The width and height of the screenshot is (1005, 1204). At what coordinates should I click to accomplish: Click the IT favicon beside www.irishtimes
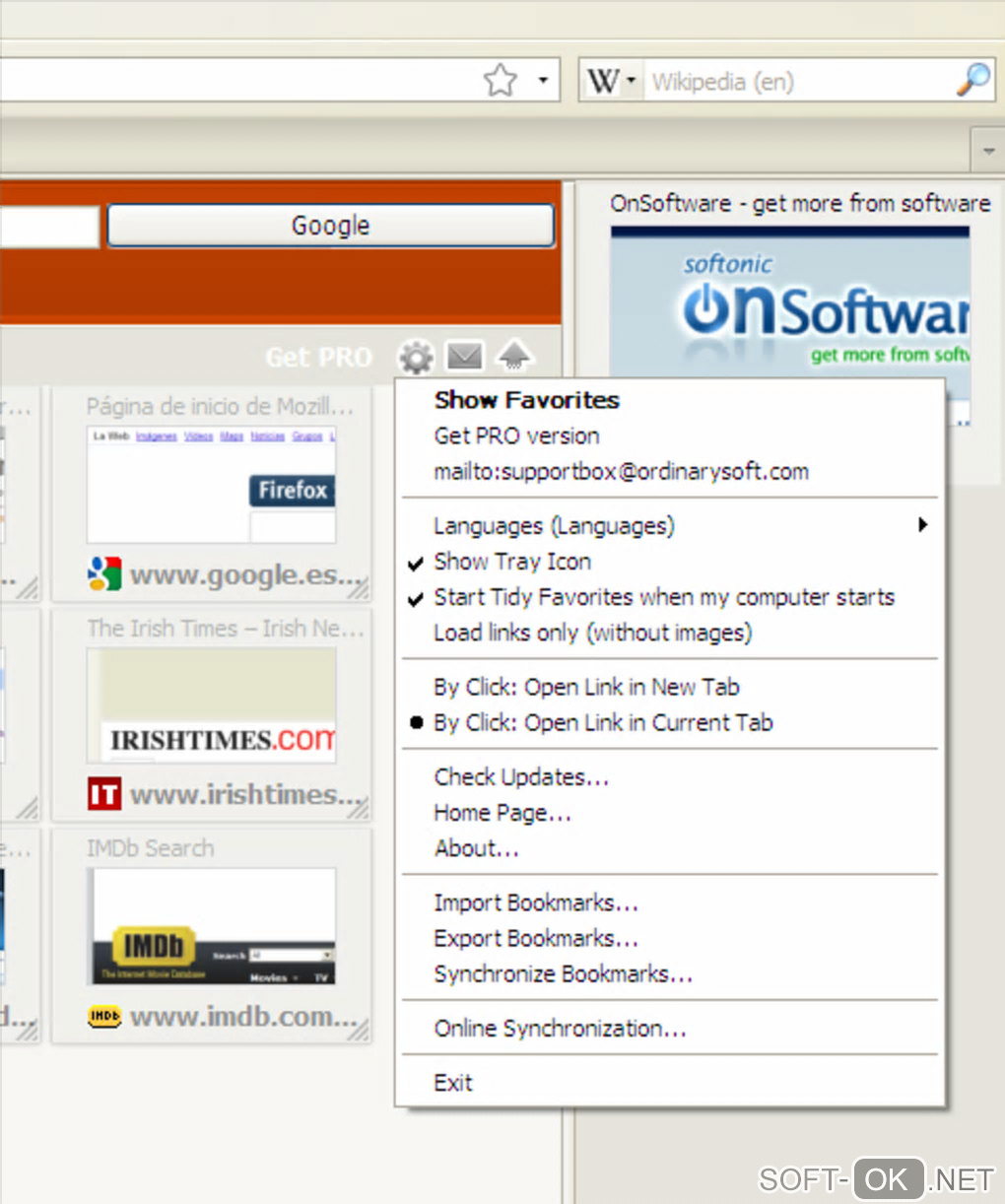[103, 794]
